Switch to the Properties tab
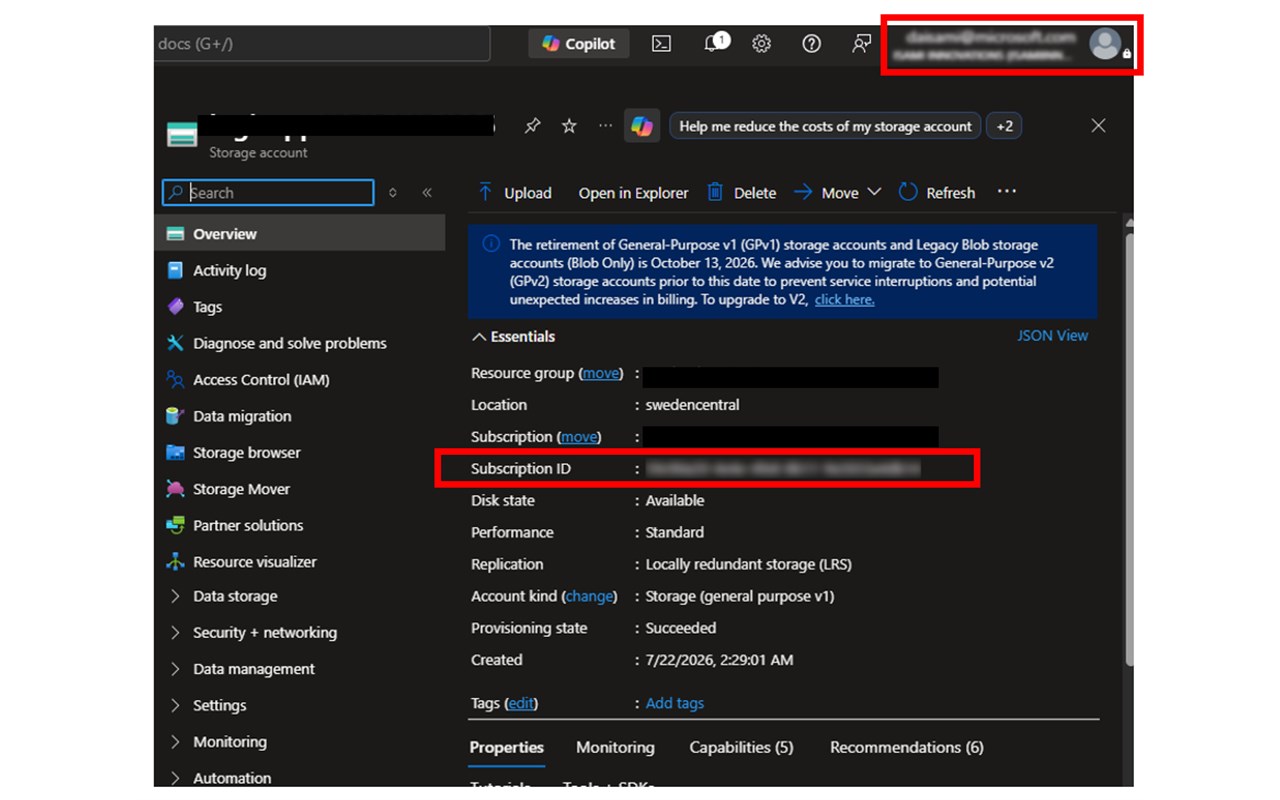 tap(507, 748)
